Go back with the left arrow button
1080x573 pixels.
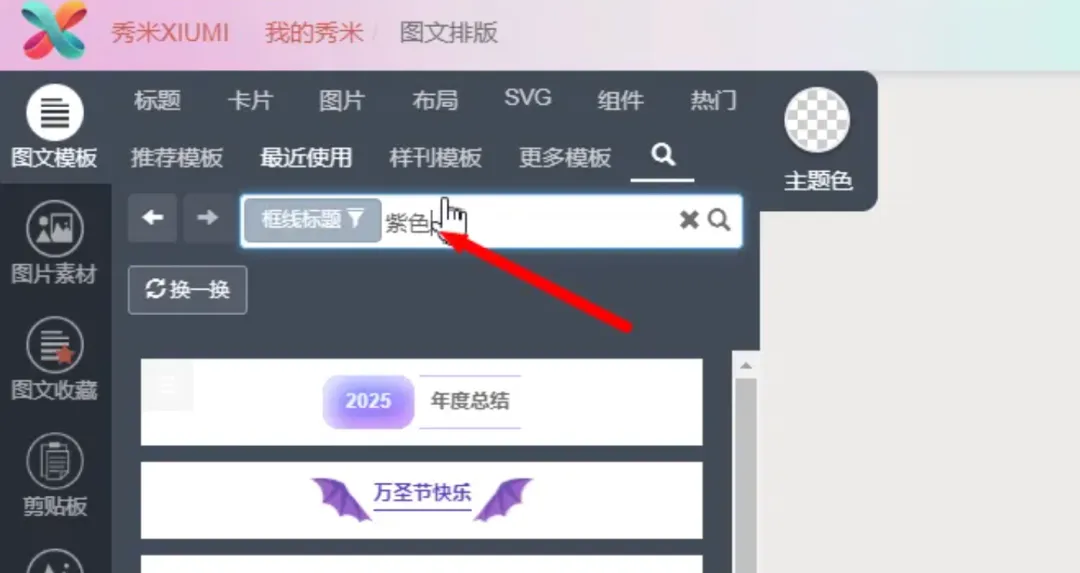153,218
